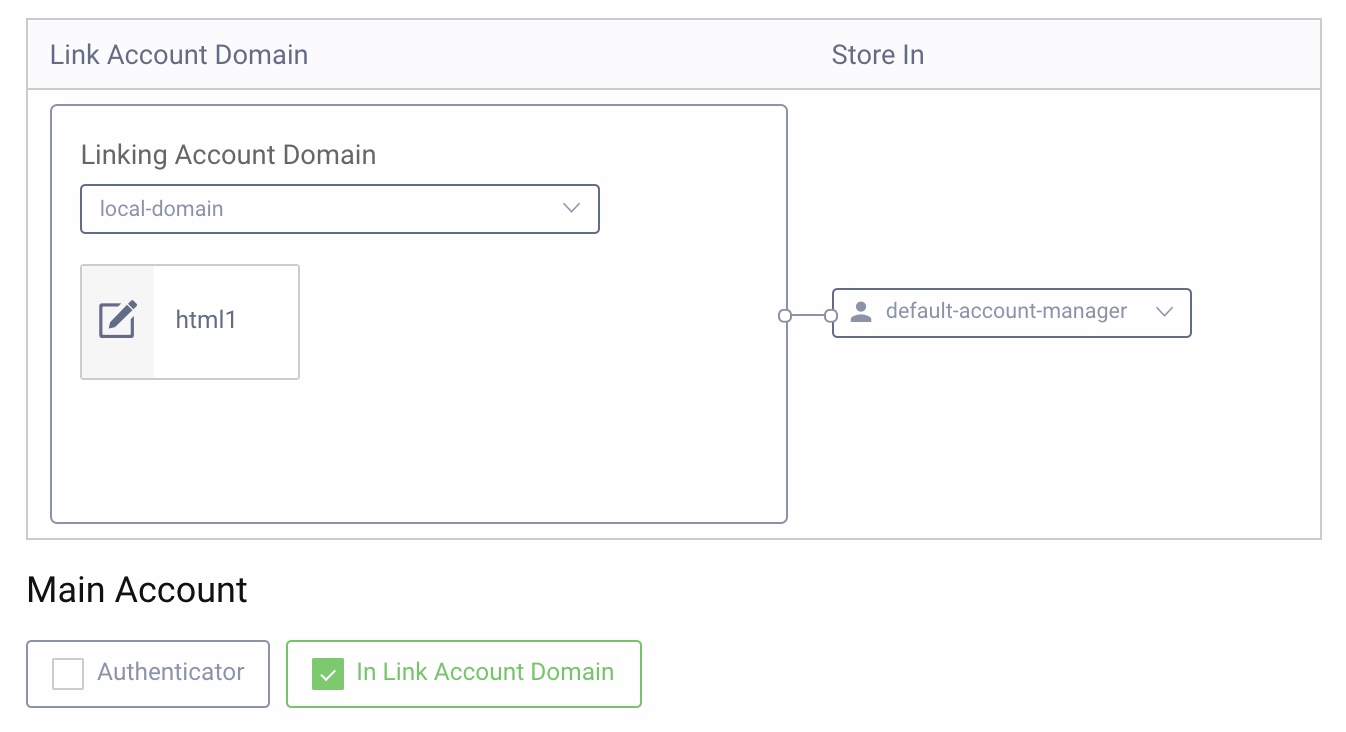Click the Main Account heading
This screenshot has height=732, width=1346.
tap(135, 590)
